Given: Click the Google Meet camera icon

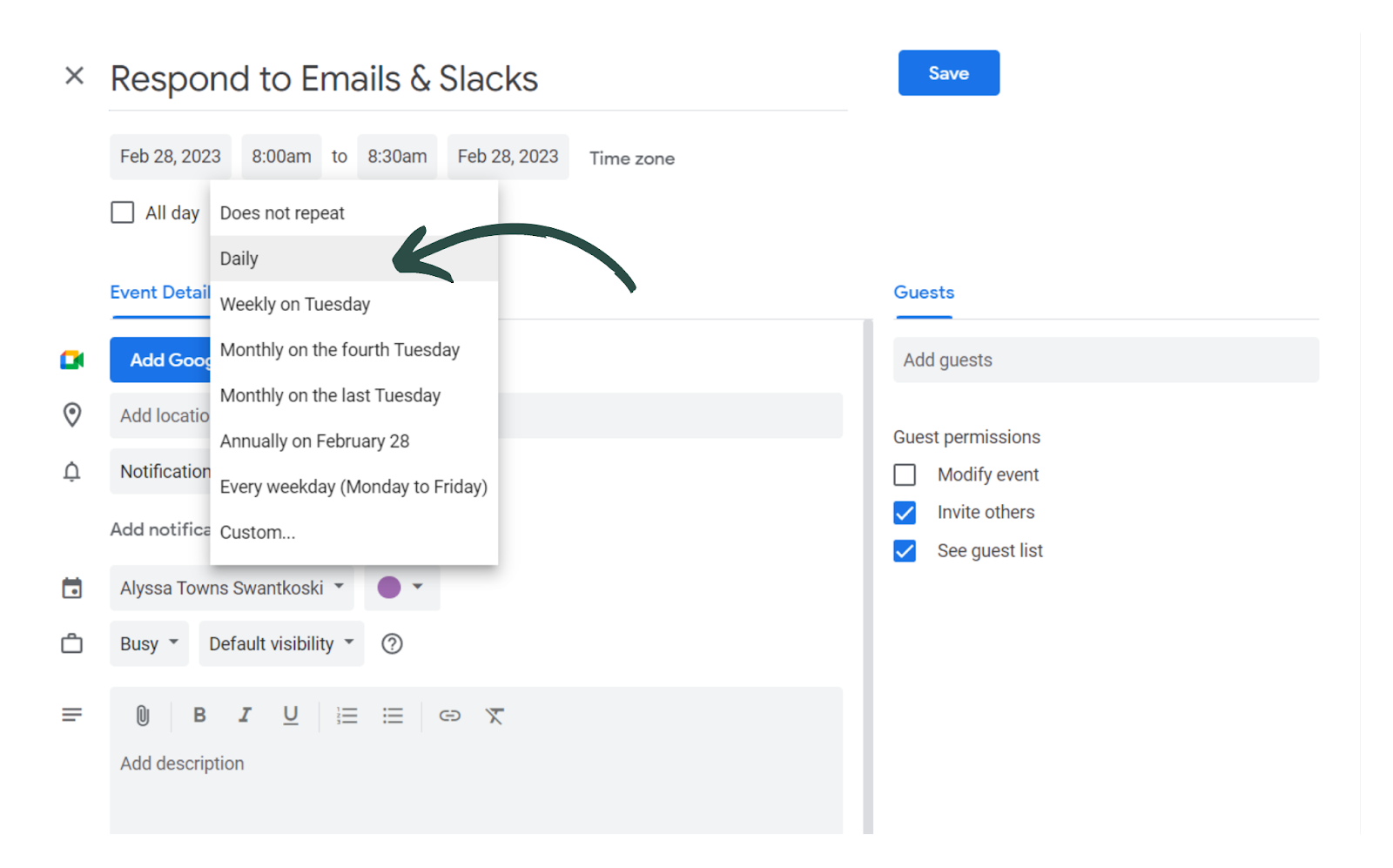Looking at the screenshot, I should pos(72,360).
